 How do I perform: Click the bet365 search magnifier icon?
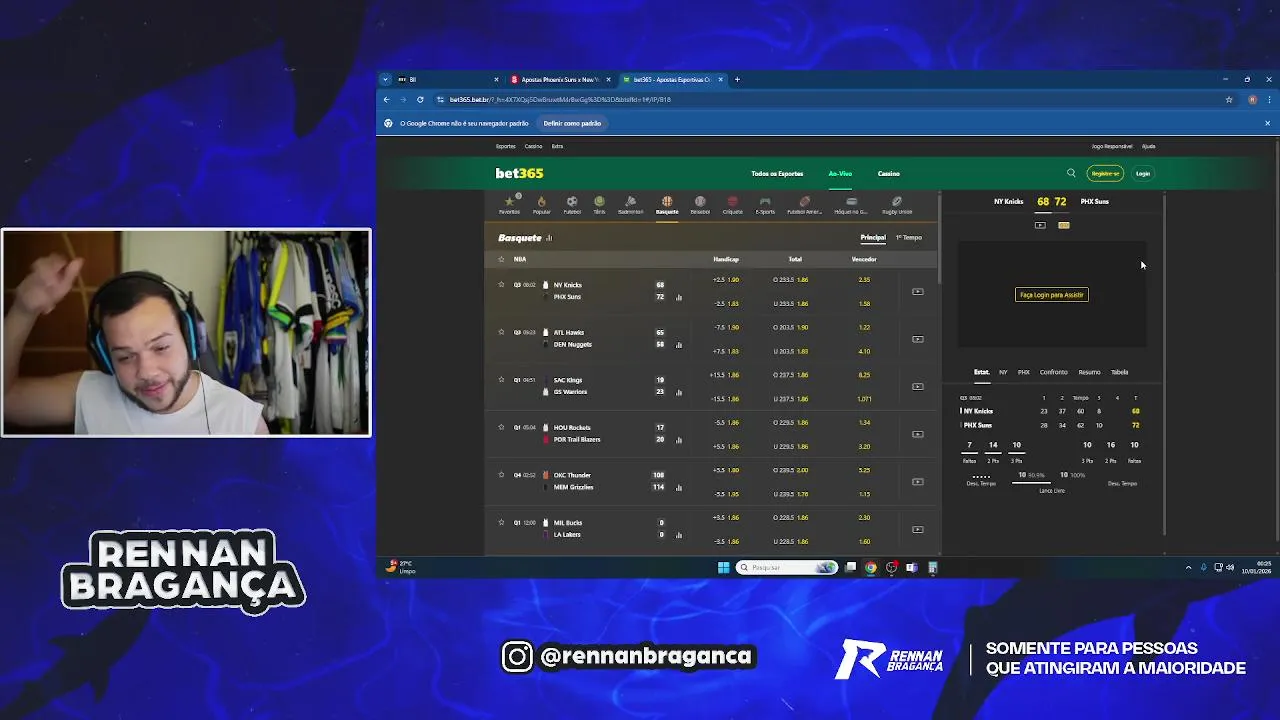pyautogui.click(x=1071, y=173)
